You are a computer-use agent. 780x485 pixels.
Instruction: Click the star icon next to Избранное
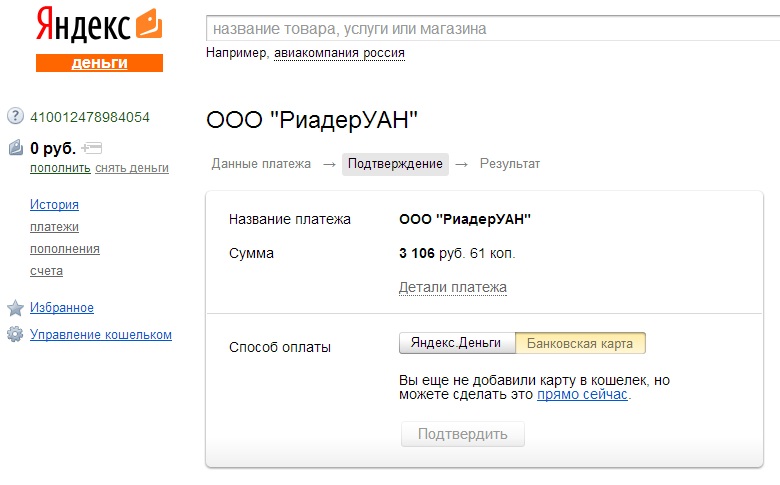[15, 308]
